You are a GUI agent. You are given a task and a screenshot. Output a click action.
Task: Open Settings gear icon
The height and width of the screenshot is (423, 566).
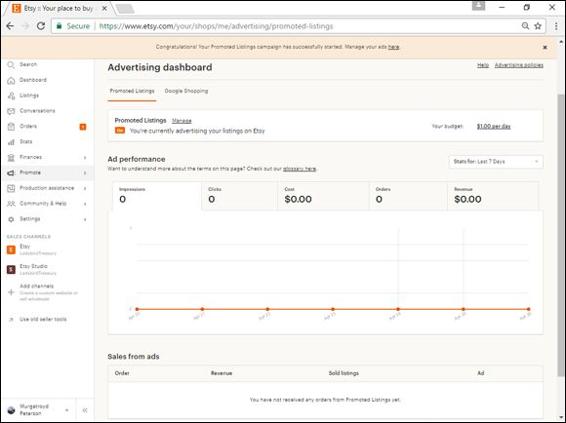coord(11,219)
